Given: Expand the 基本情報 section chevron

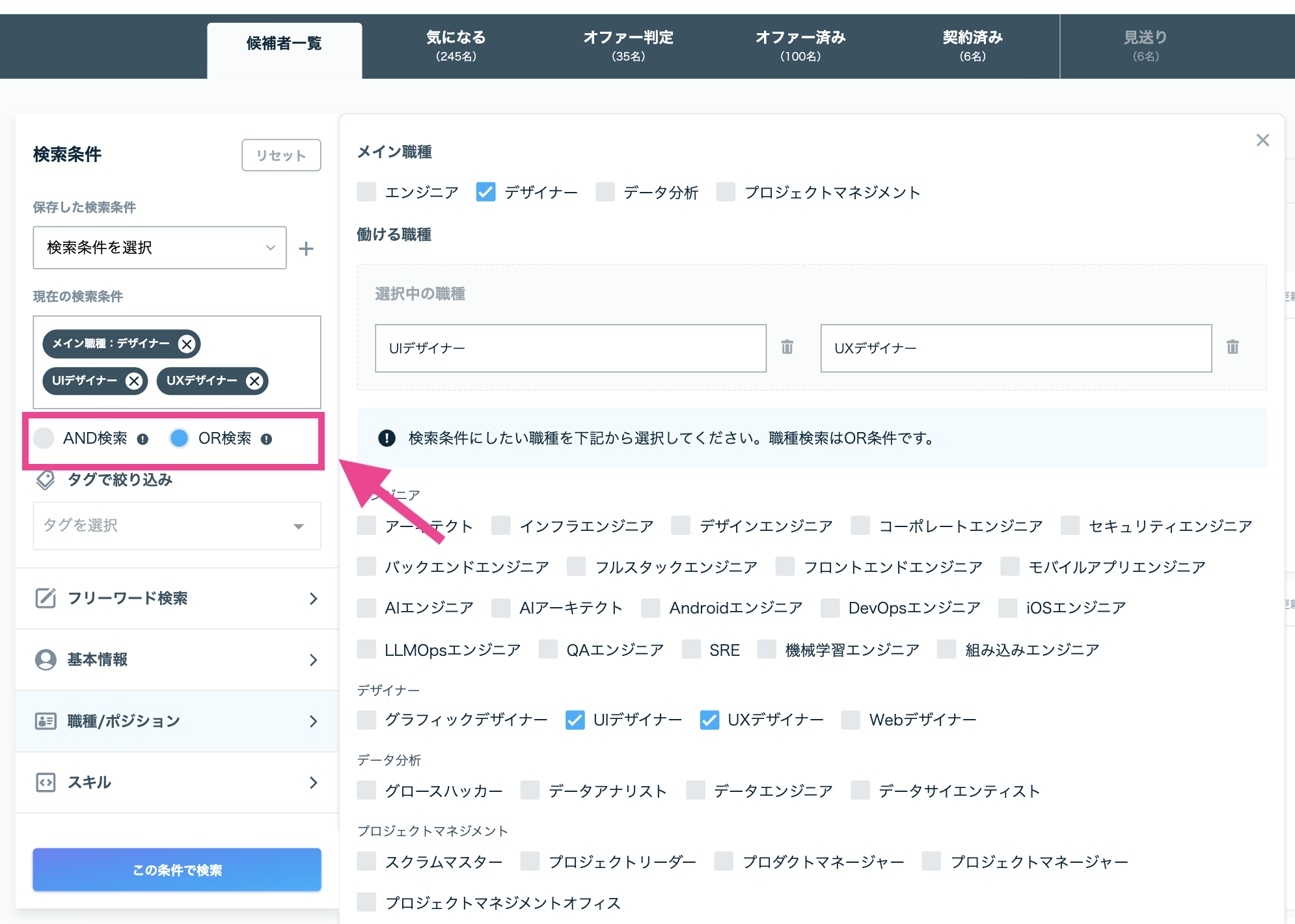Looking at the screenshot, I should (314, 660).
